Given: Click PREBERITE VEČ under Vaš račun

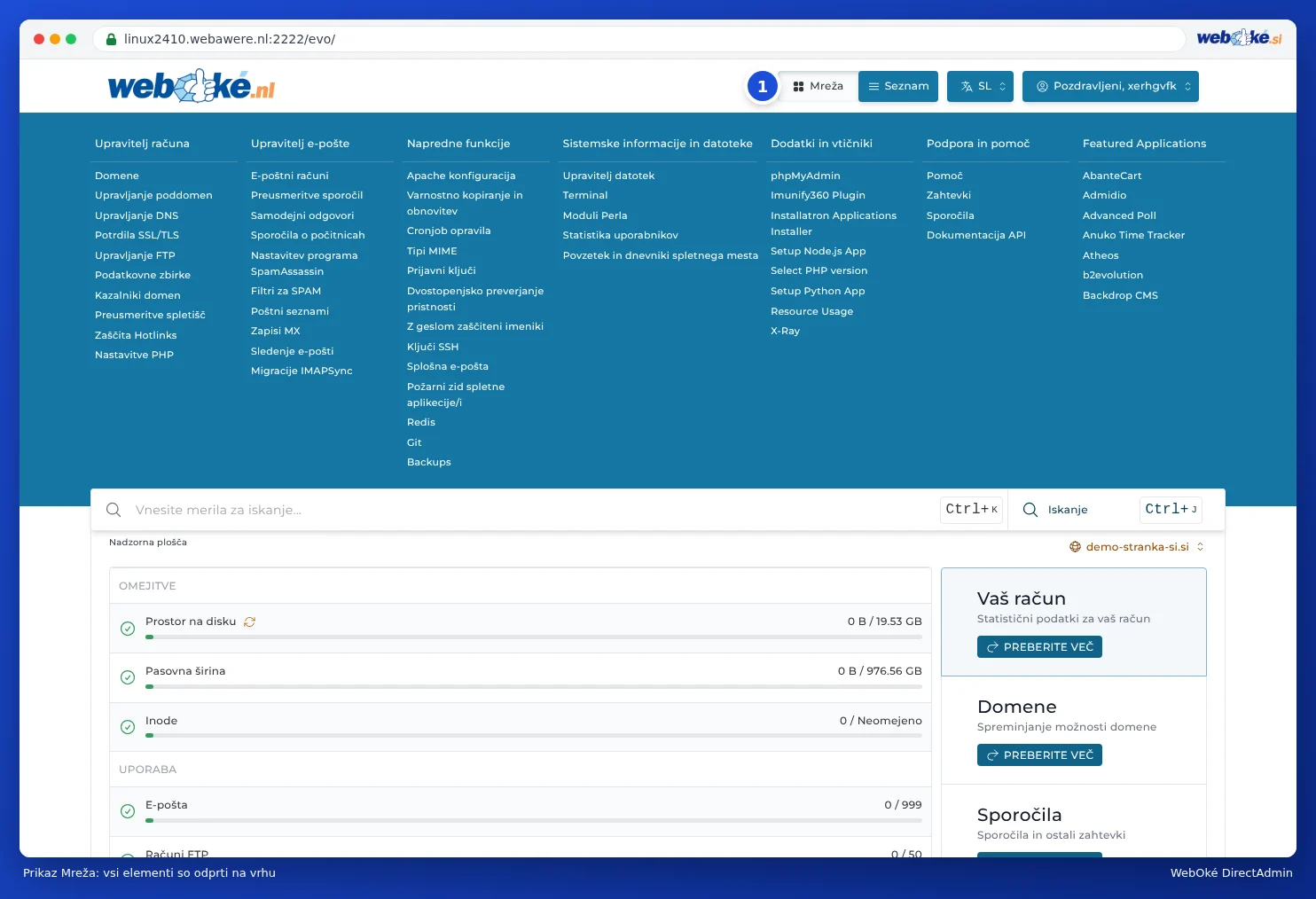Looking at the screenshot, I should click(1039, 647).
